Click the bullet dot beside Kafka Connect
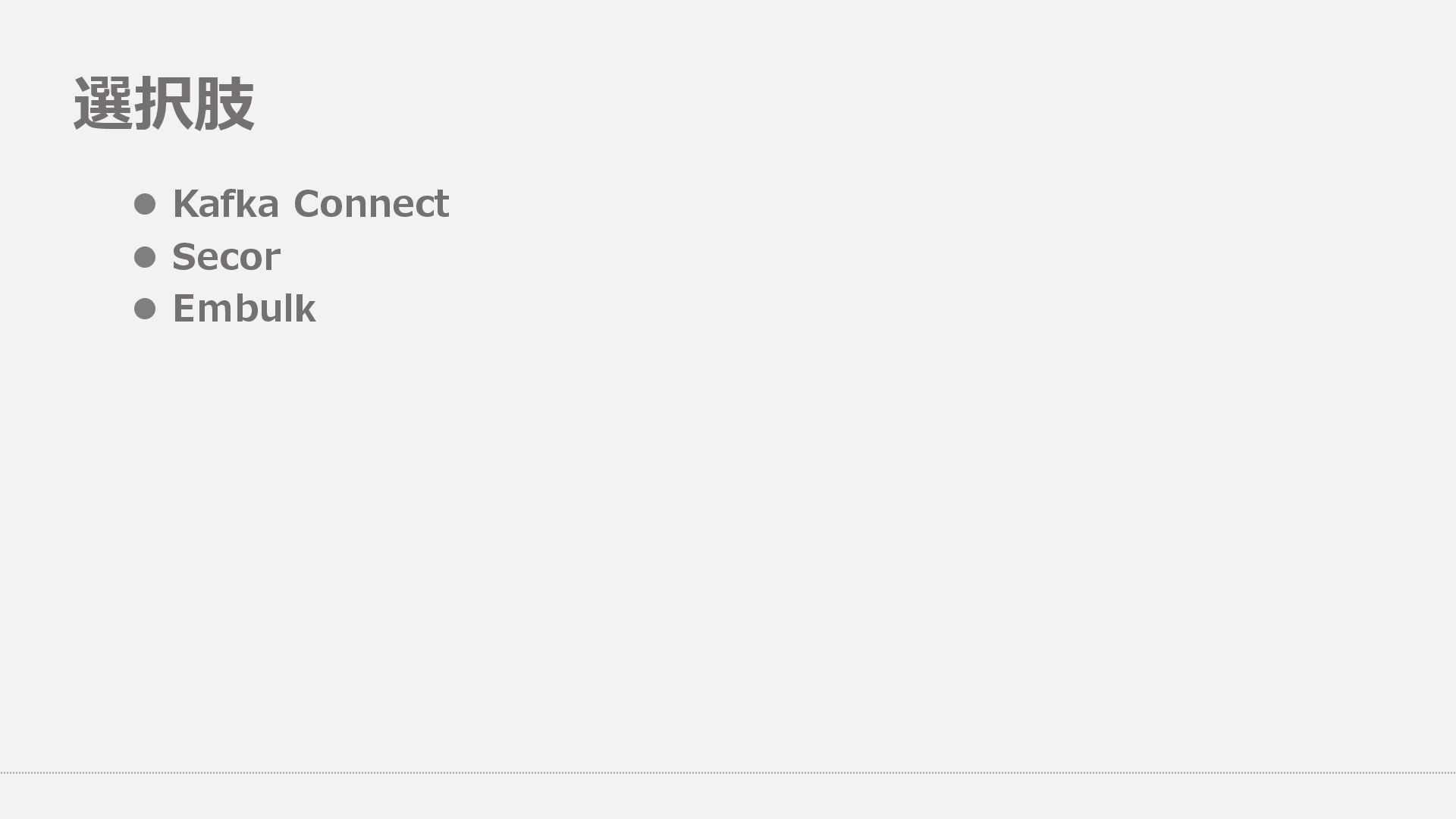Viewport: 1456px width, 819px height. point(145,204)
